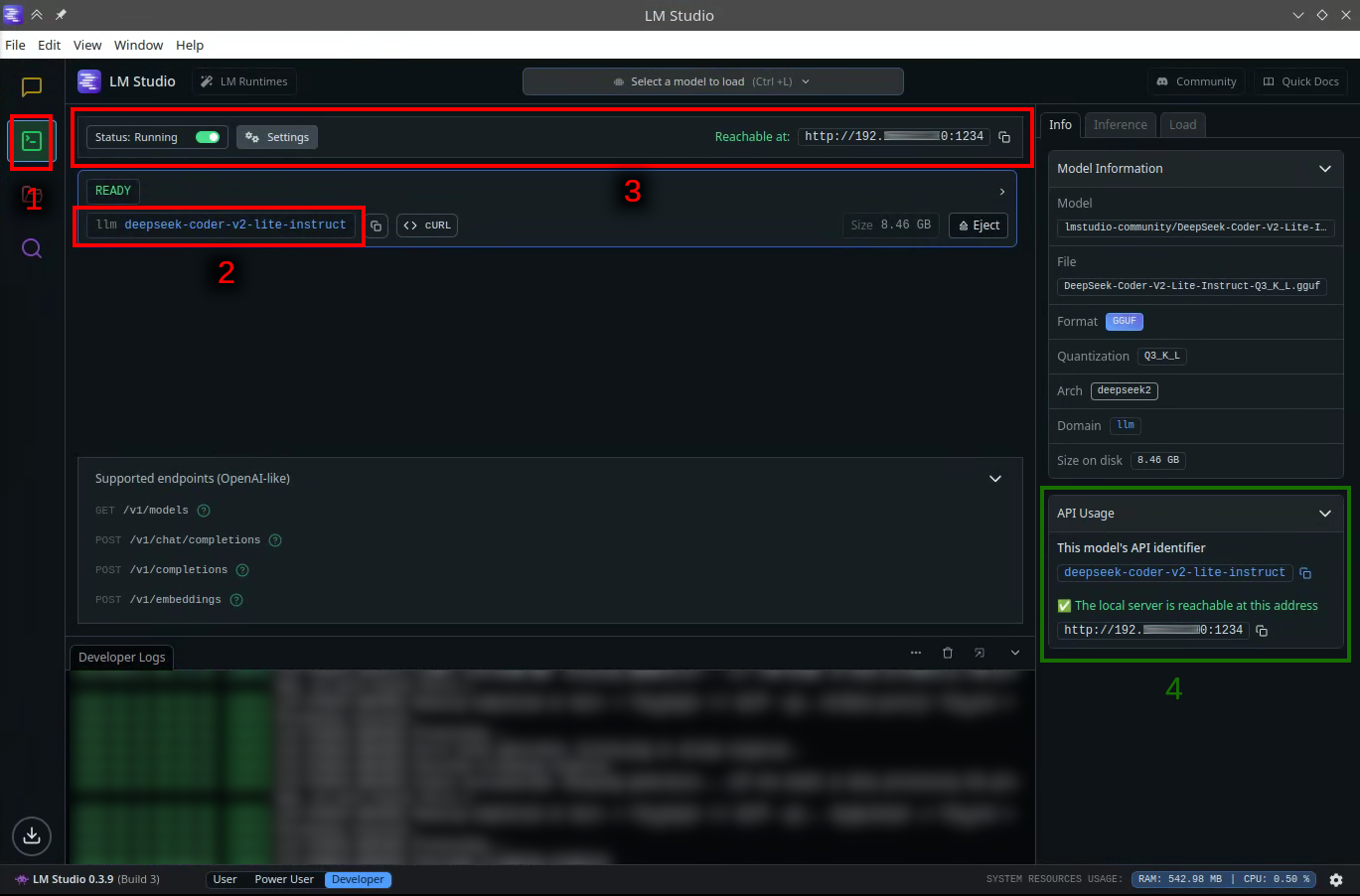Open Quick Docs

coord(1300,81)
